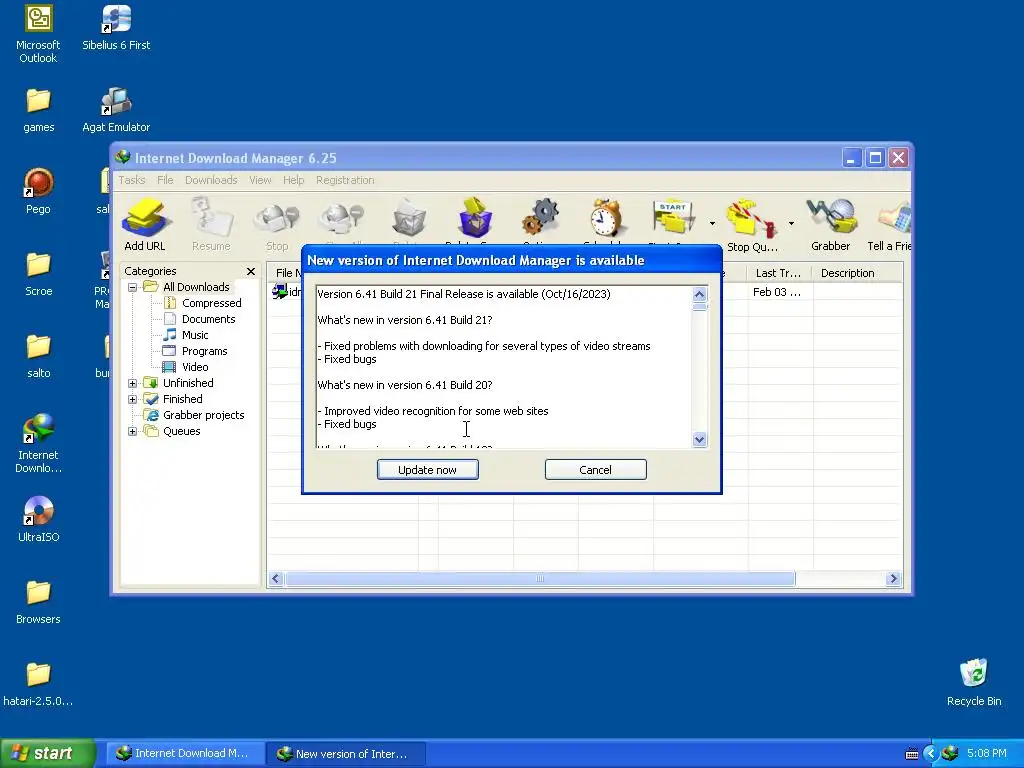Open the Internet Download Manager desktop shortcut
1024x768 pixels.
pos(38,443)
